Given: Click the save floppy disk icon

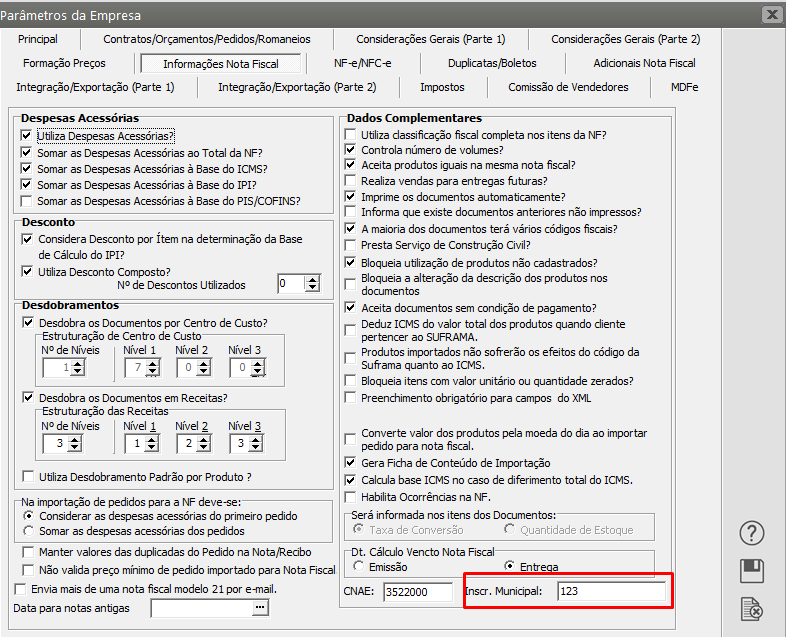Looking at the screenshot, I should click(751, 570).
